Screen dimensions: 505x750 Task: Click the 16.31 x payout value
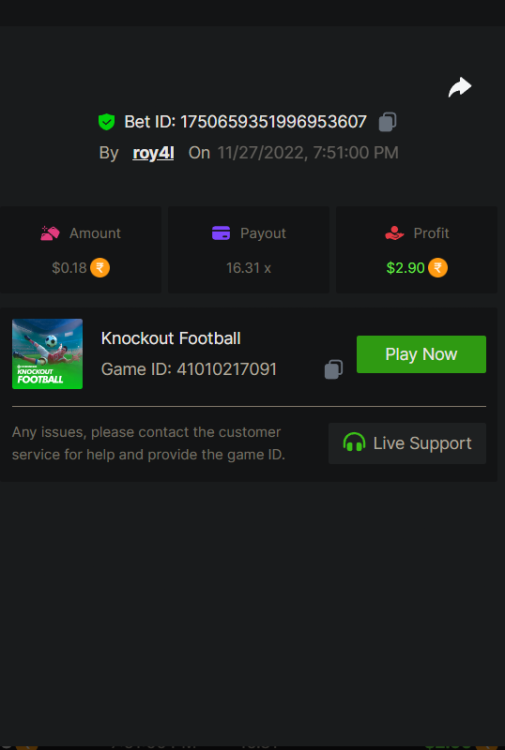point(249,268)
